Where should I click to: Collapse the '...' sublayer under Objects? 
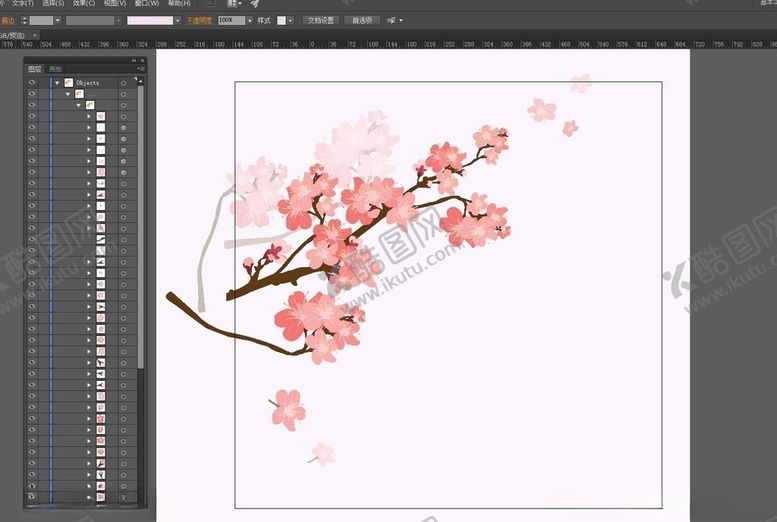68,94
